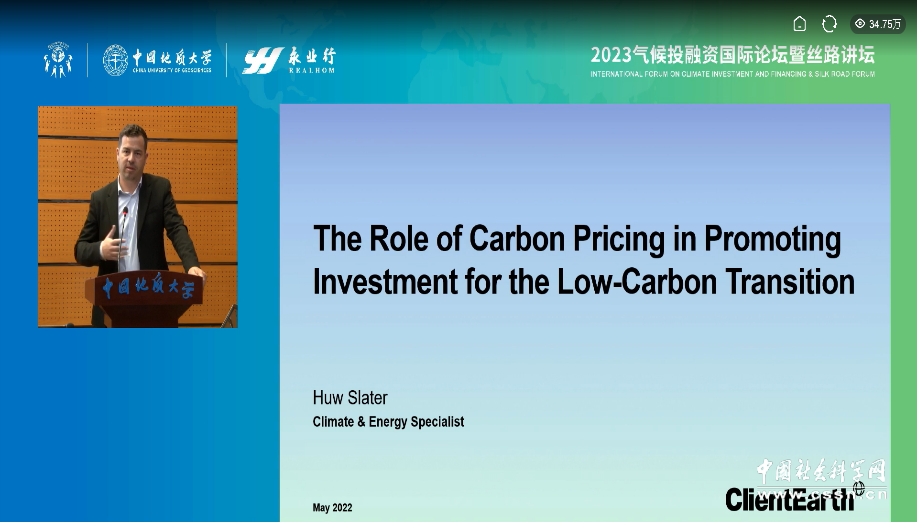Image resolution: width=917 pixels, height=522 pixels.
Task: Click the speaker video thumbnail
Action: [x=137, y=217]
